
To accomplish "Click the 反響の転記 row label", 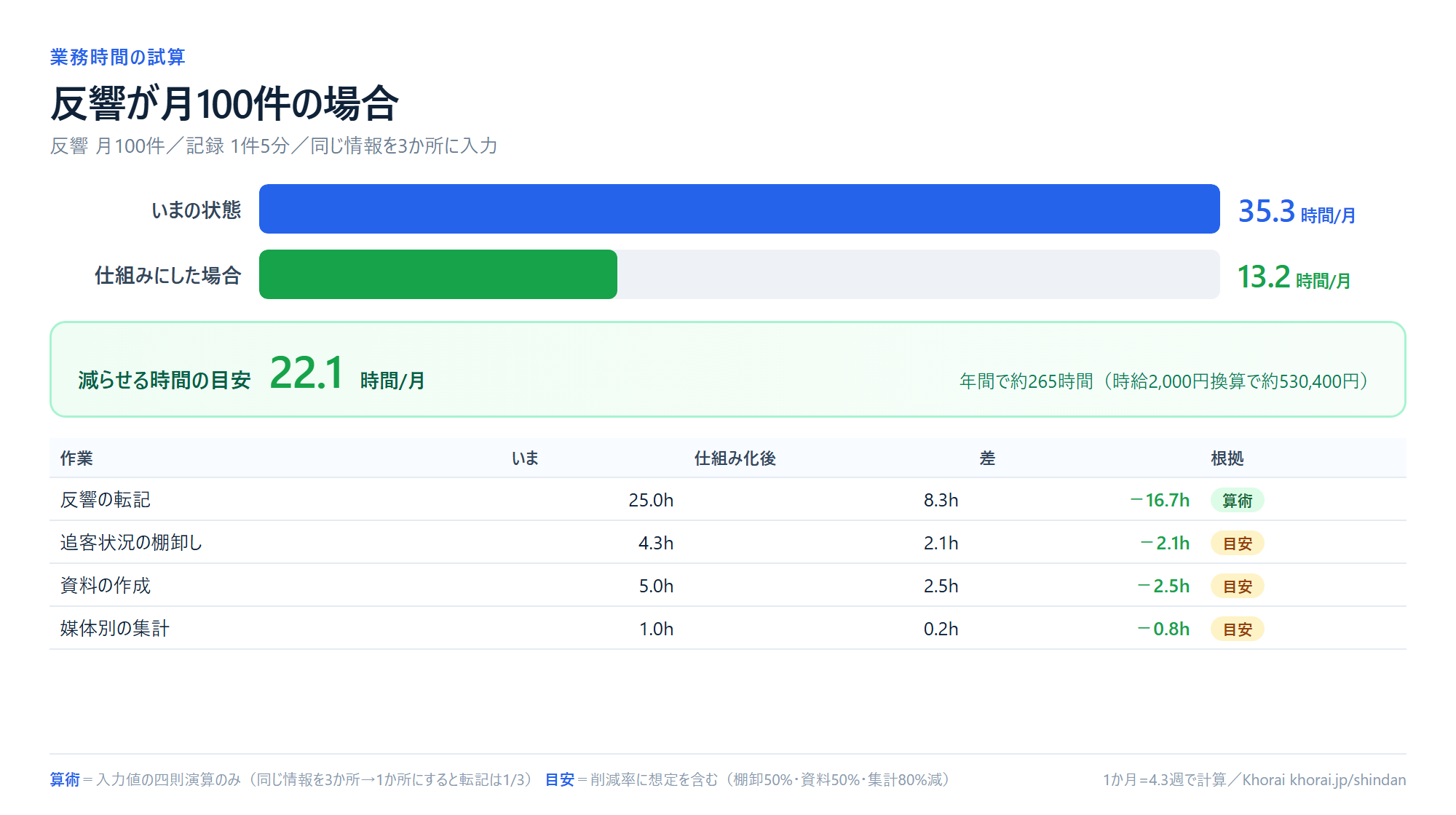I will pyautogui.click(x=105, y=499).
